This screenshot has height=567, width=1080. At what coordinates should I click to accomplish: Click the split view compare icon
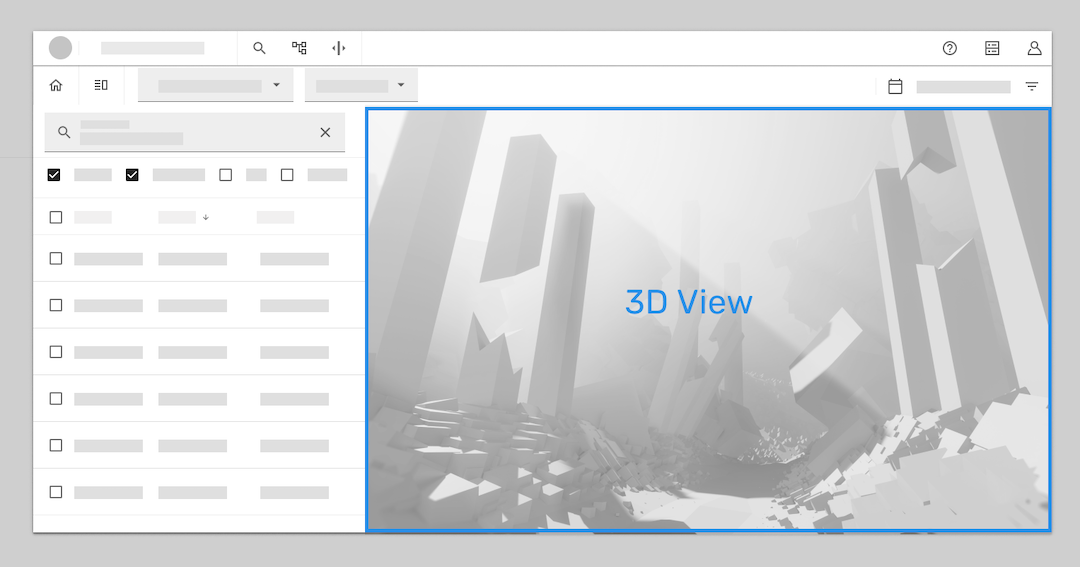[x=338, y=48]
